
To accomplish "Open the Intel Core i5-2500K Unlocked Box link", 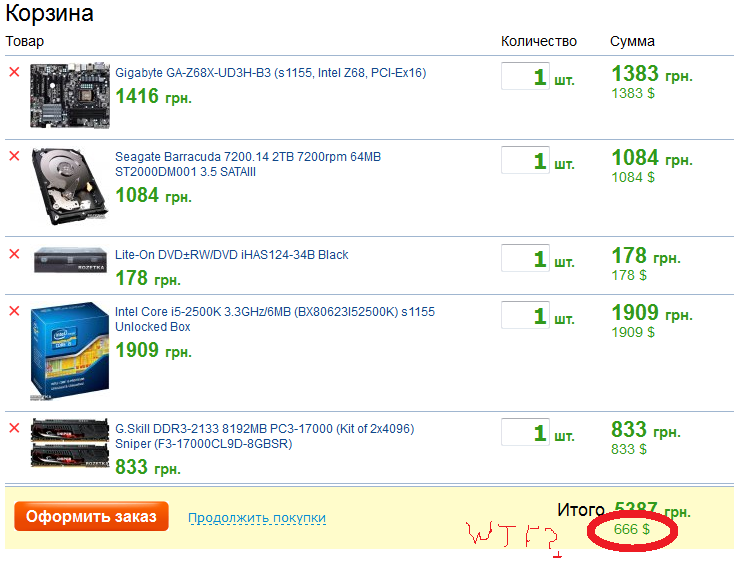I will pyautogui.click(x=275, y=319).
